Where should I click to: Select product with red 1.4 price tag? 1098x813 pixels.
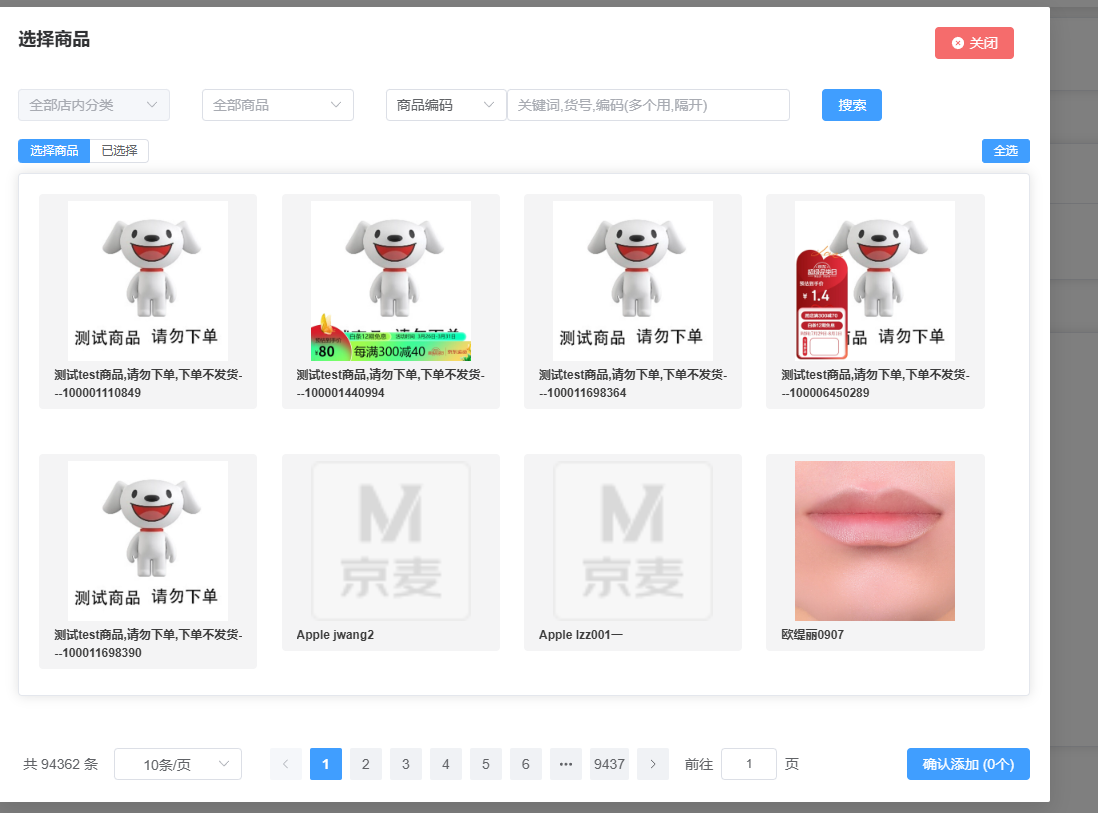[874, 281]
